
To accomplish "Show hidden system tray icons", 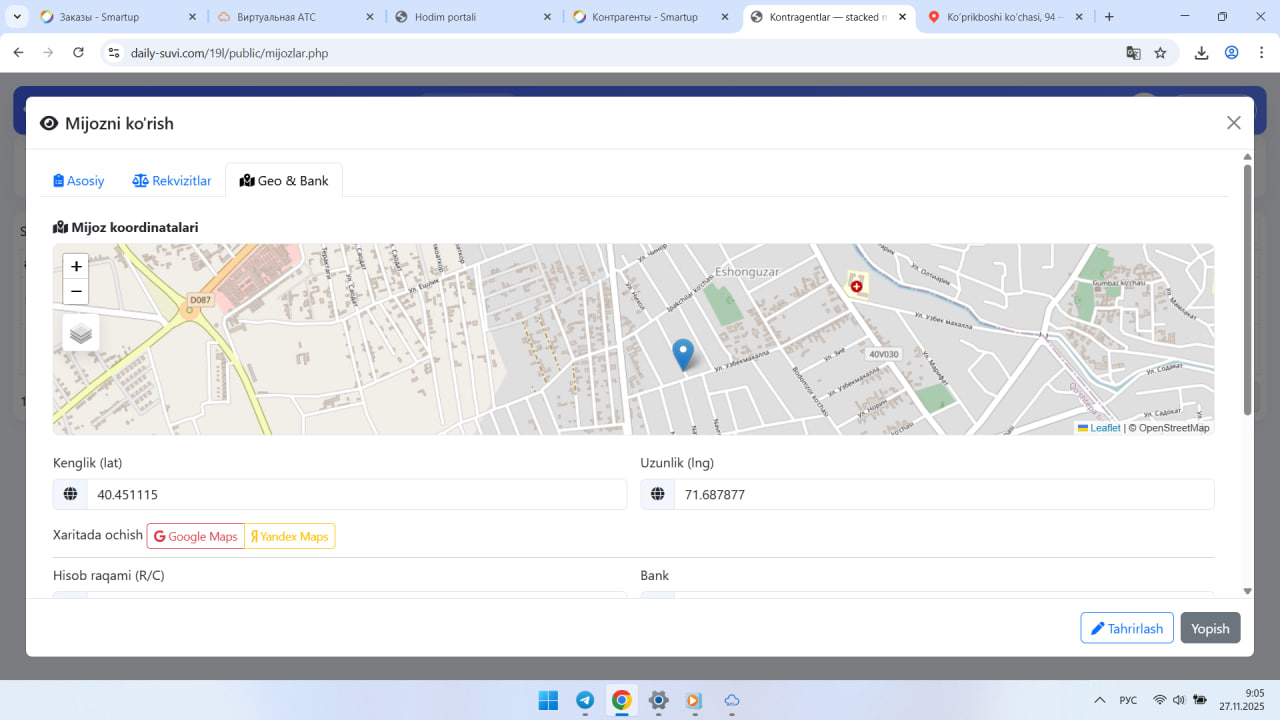I will coord(1100,700).
